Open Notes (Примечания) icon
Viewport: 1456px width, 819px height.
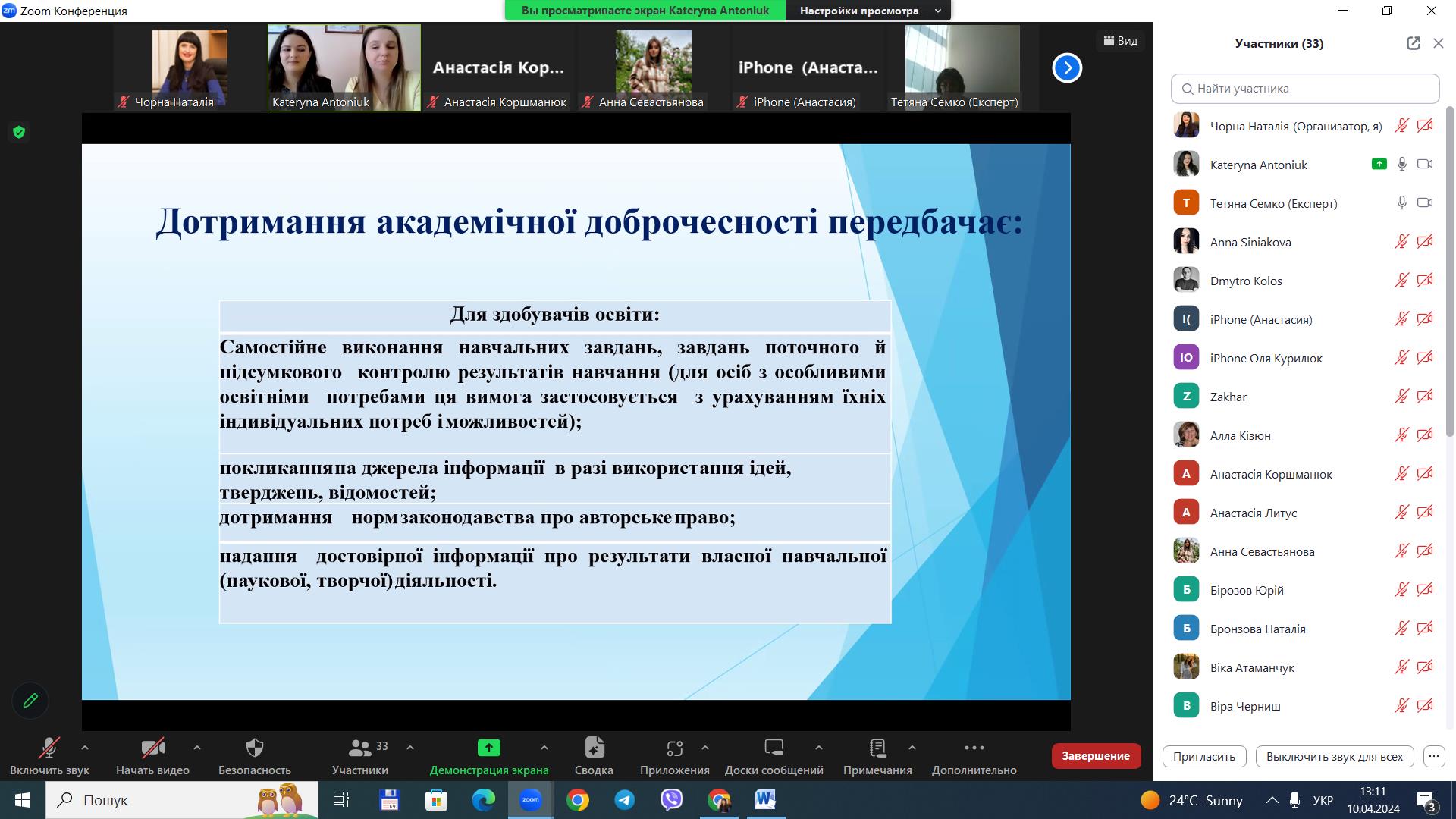click(x=877, y=748)
